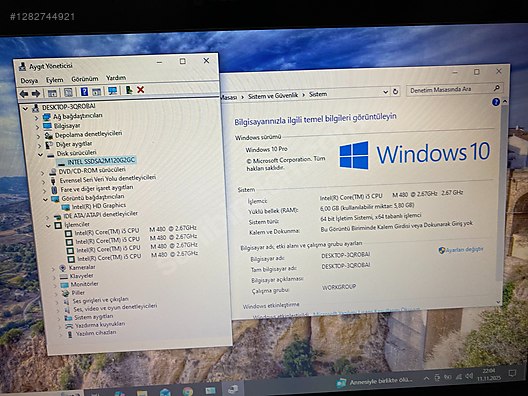528x396 pixels.
Task: Click the notification center icon on the taskbar
Action: tap(512, 373)
